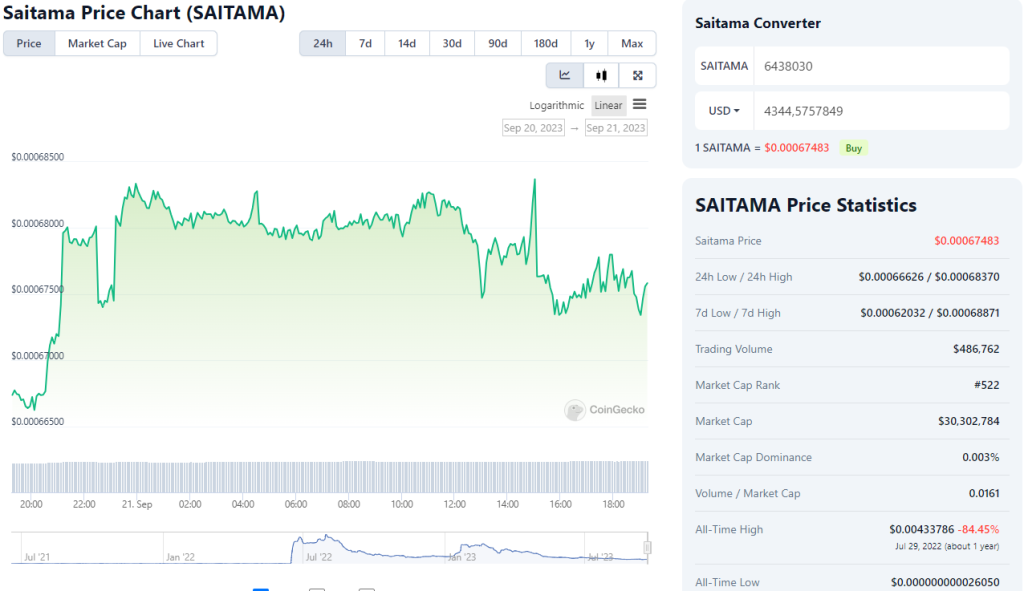The image size is (1024, 591).
Task: Open the fullscreen chart view icon
Action: 637,76
